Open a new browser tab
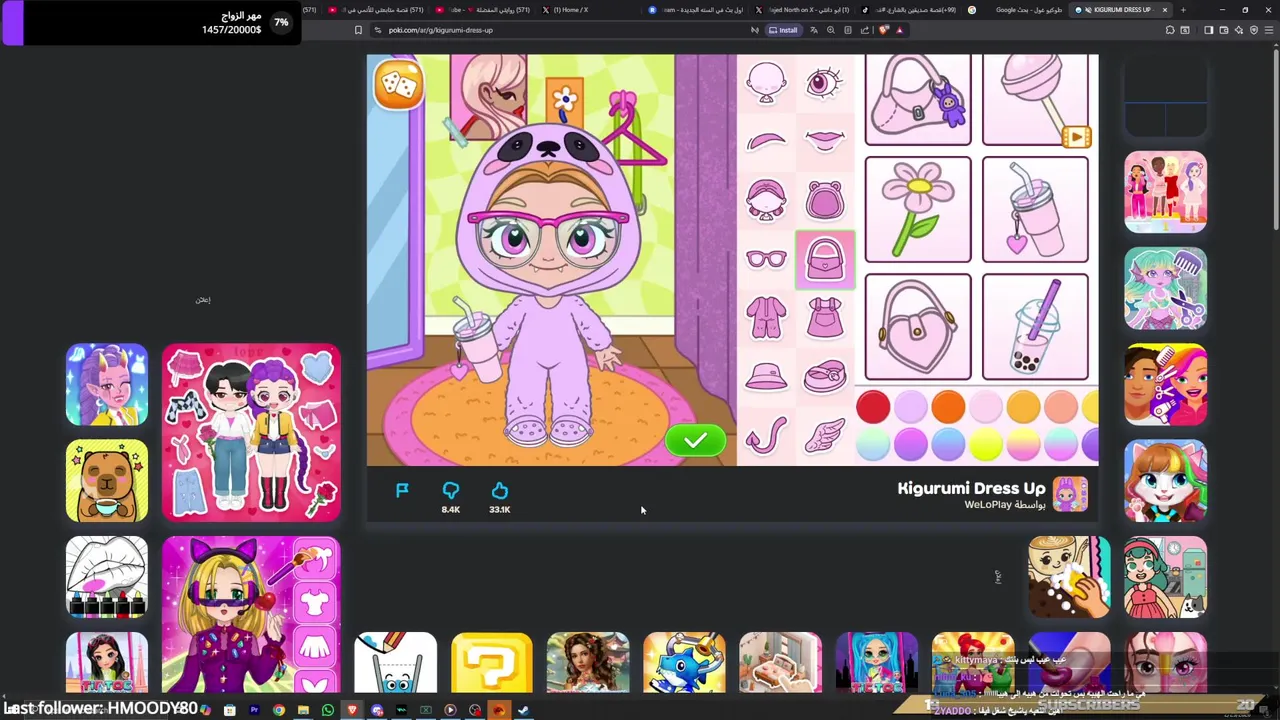Screen dimensions: 1280x720 pyautogui.click(x=1183, y=10)
